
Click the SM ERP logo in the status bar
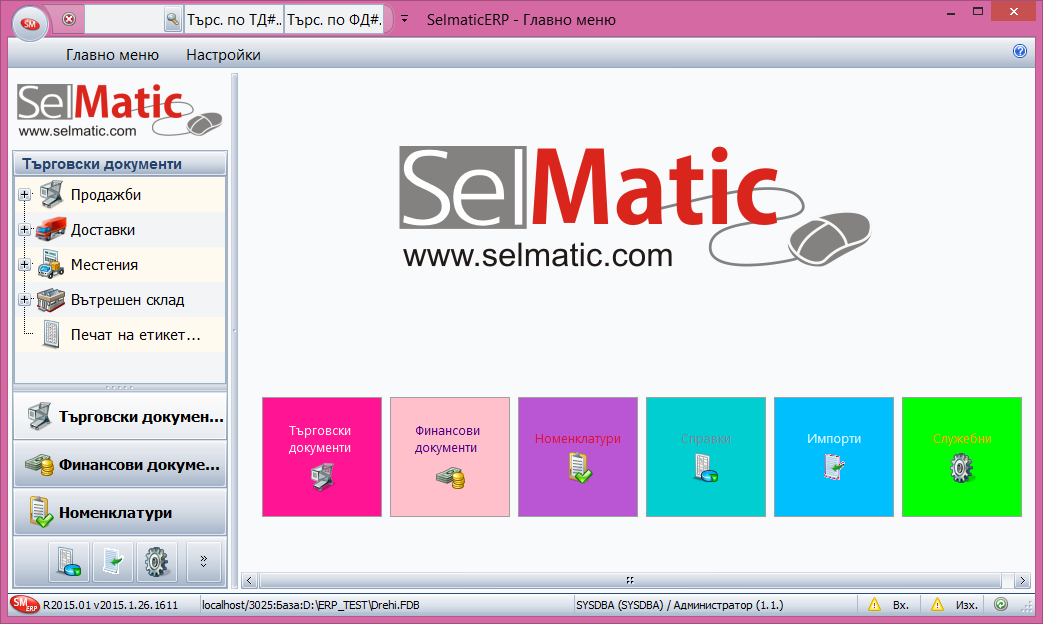25,604
